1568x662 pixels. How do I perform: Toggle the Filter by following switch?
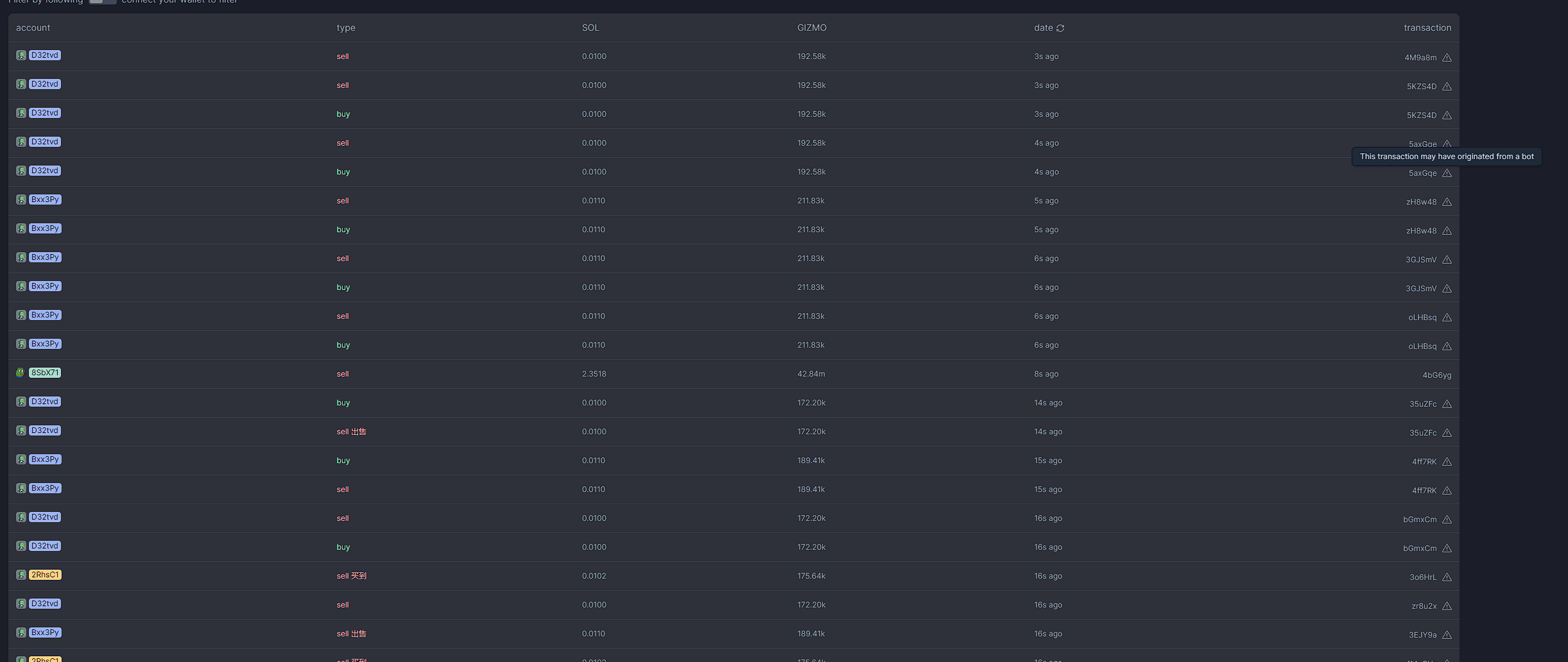102,2
